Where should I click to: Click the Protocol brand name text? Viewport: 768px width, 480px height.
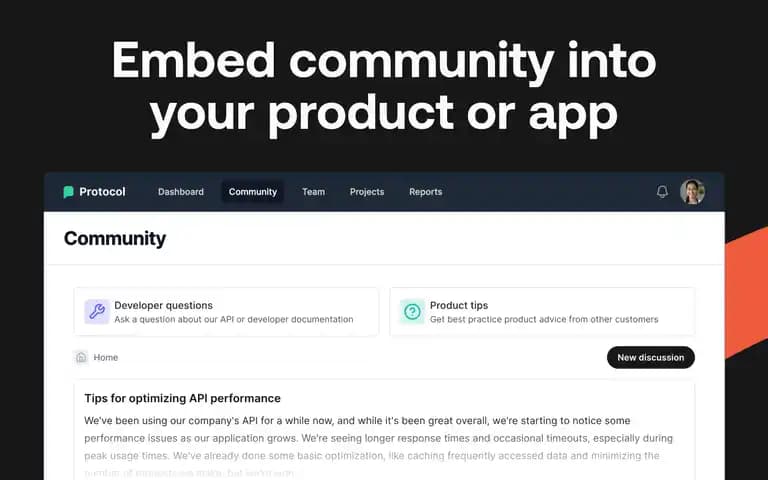[x=102, y=192]
